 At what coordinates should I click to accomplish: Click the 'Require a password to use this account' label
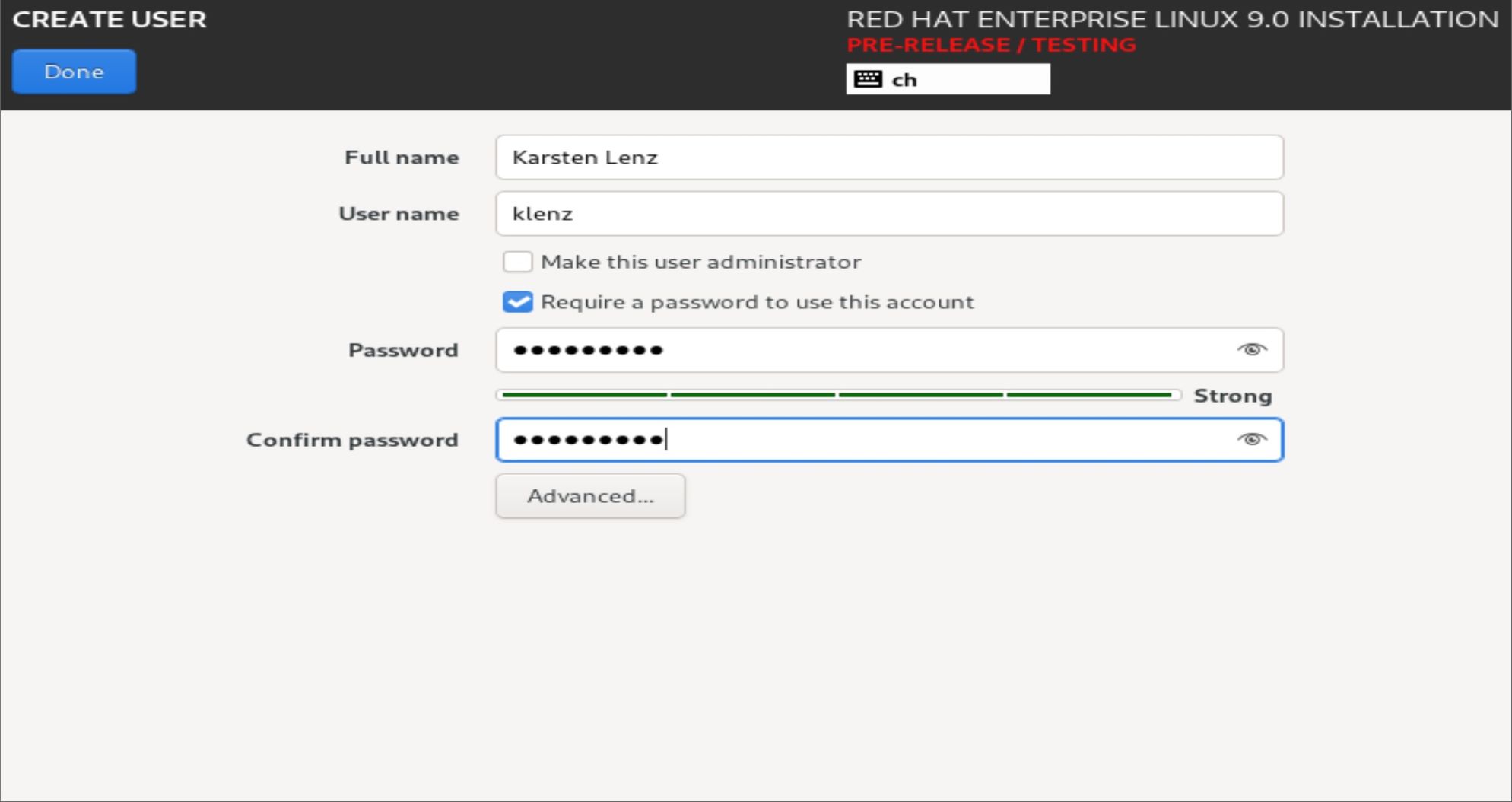point(757,302)
